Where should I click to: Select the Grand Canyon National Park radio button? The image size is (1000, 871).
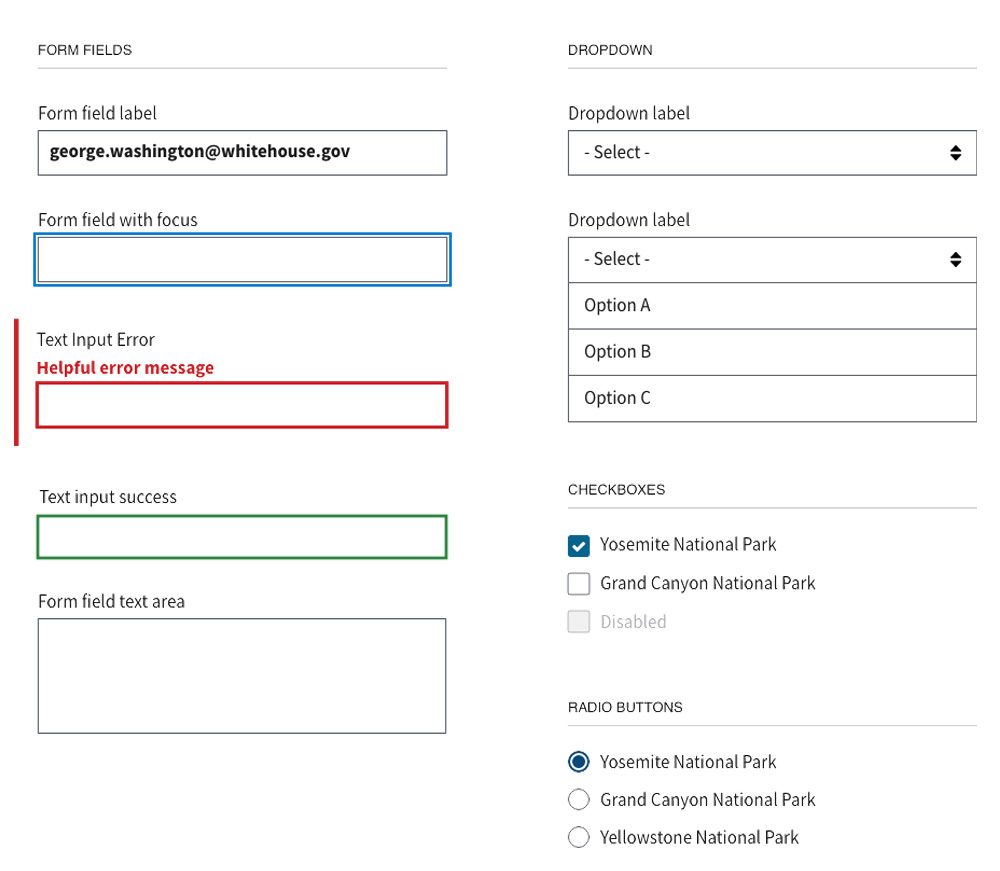[578, 799]
